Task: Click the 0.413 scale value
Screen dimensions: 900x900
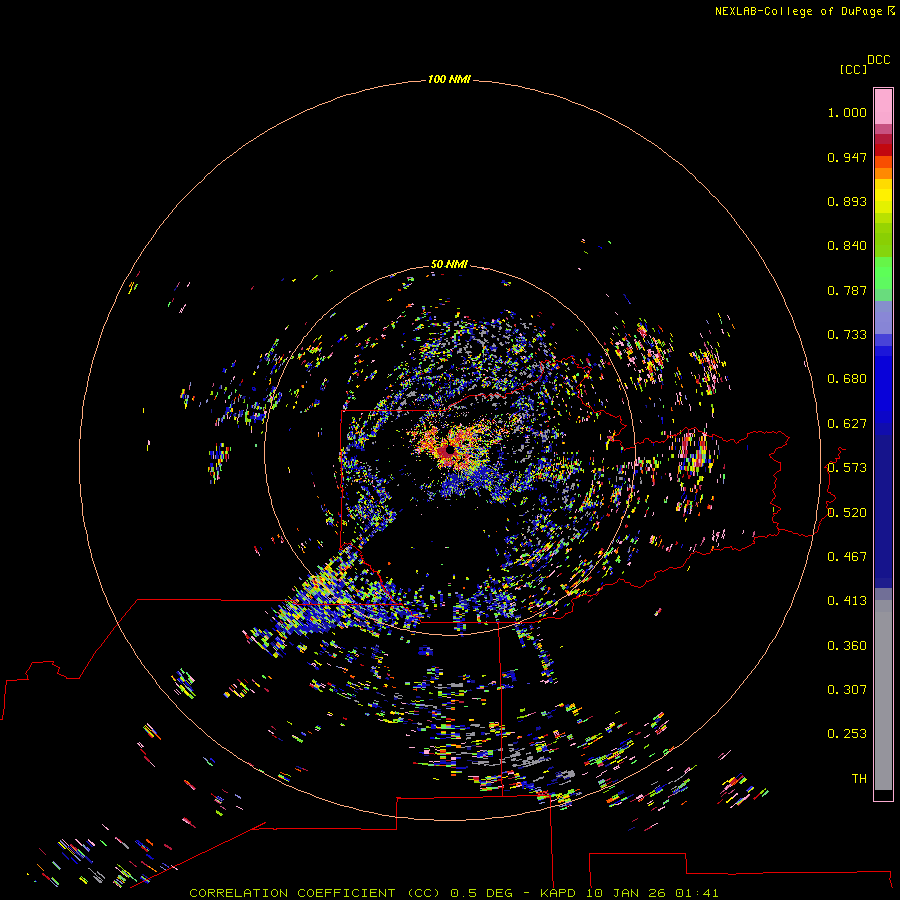Action: [847, 601]
